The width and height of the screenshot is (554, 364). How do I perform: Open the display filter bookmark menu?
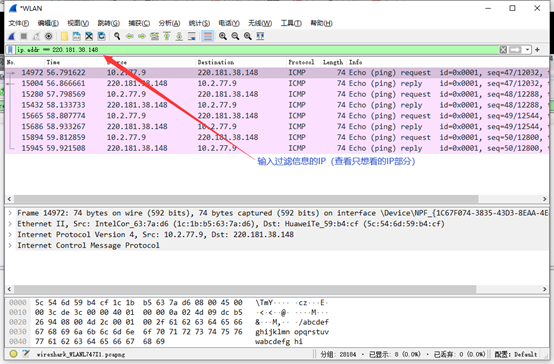(11, 50)
